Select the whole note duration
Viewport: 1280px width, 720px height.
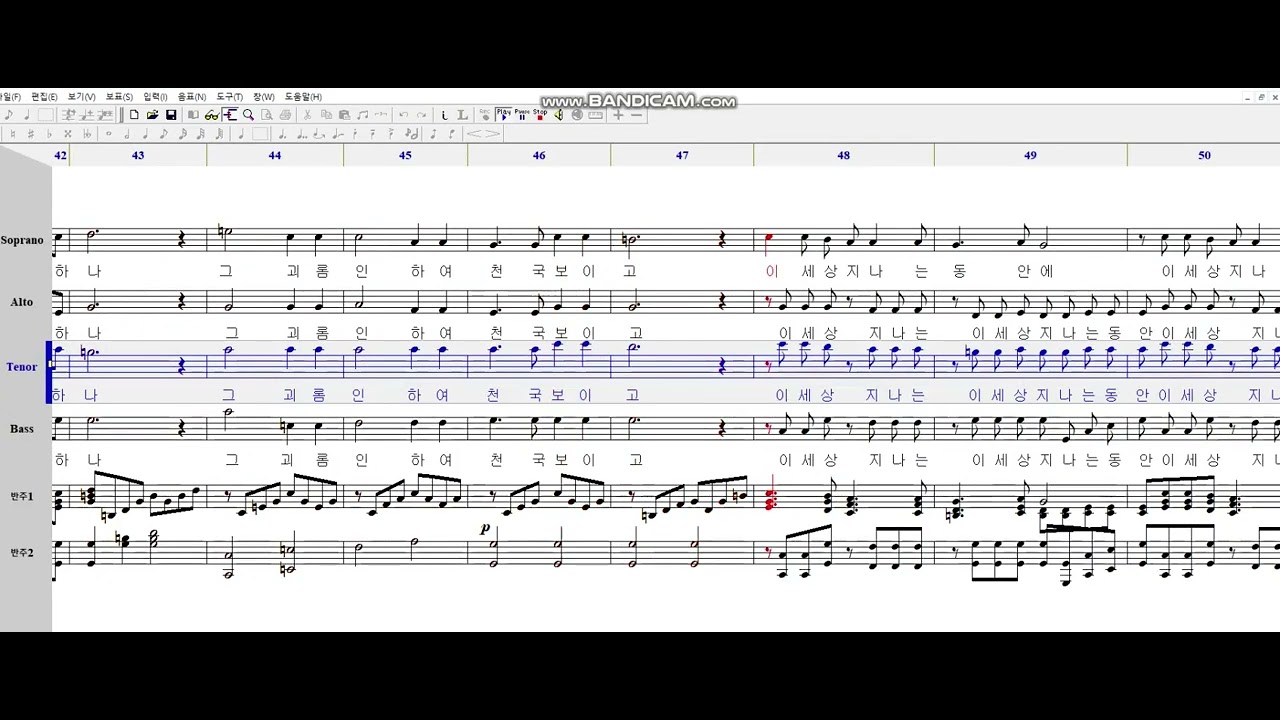coord(108,134)
